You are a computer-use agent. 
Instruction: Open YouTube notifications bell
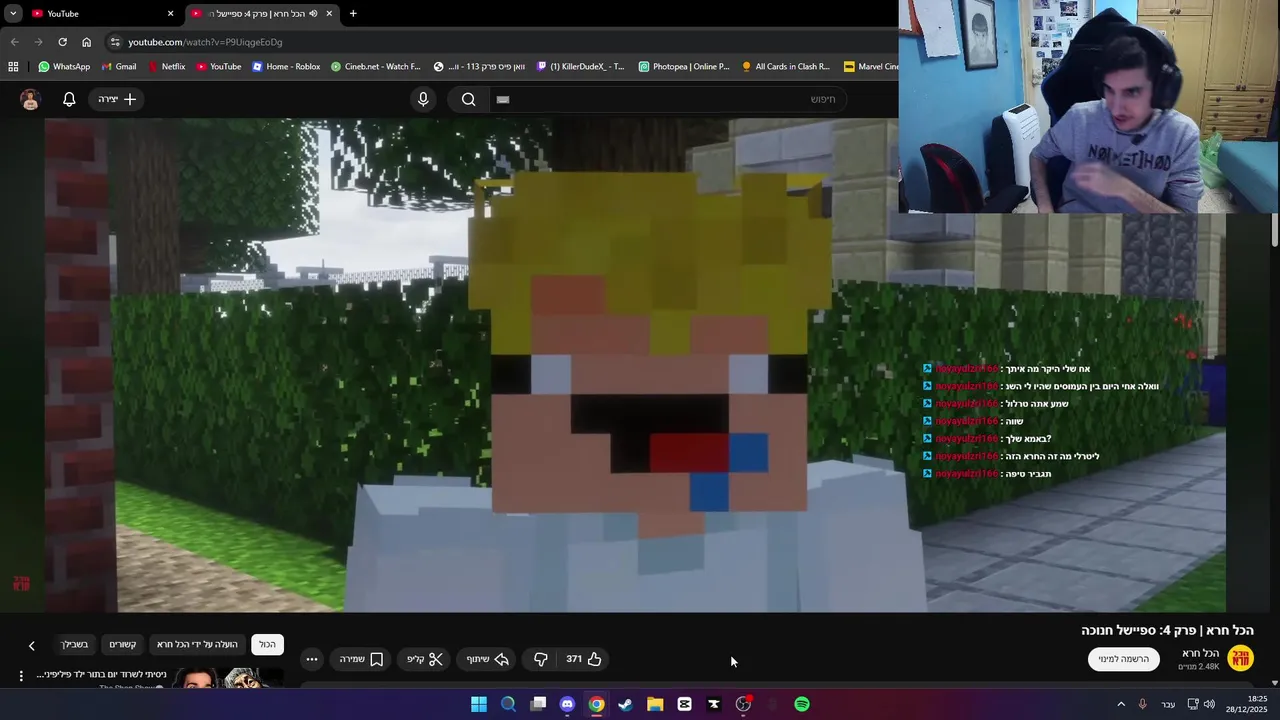click(69, 99)
